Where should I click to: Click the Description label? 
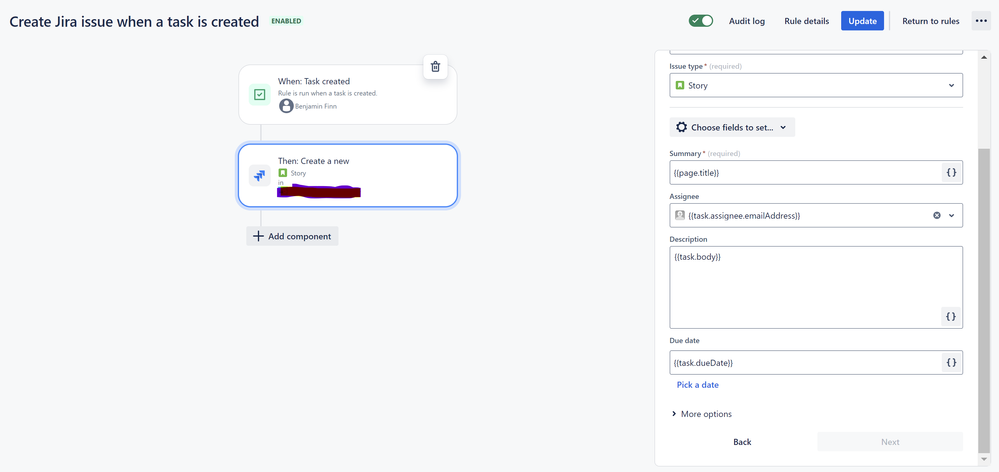point(689,239)
